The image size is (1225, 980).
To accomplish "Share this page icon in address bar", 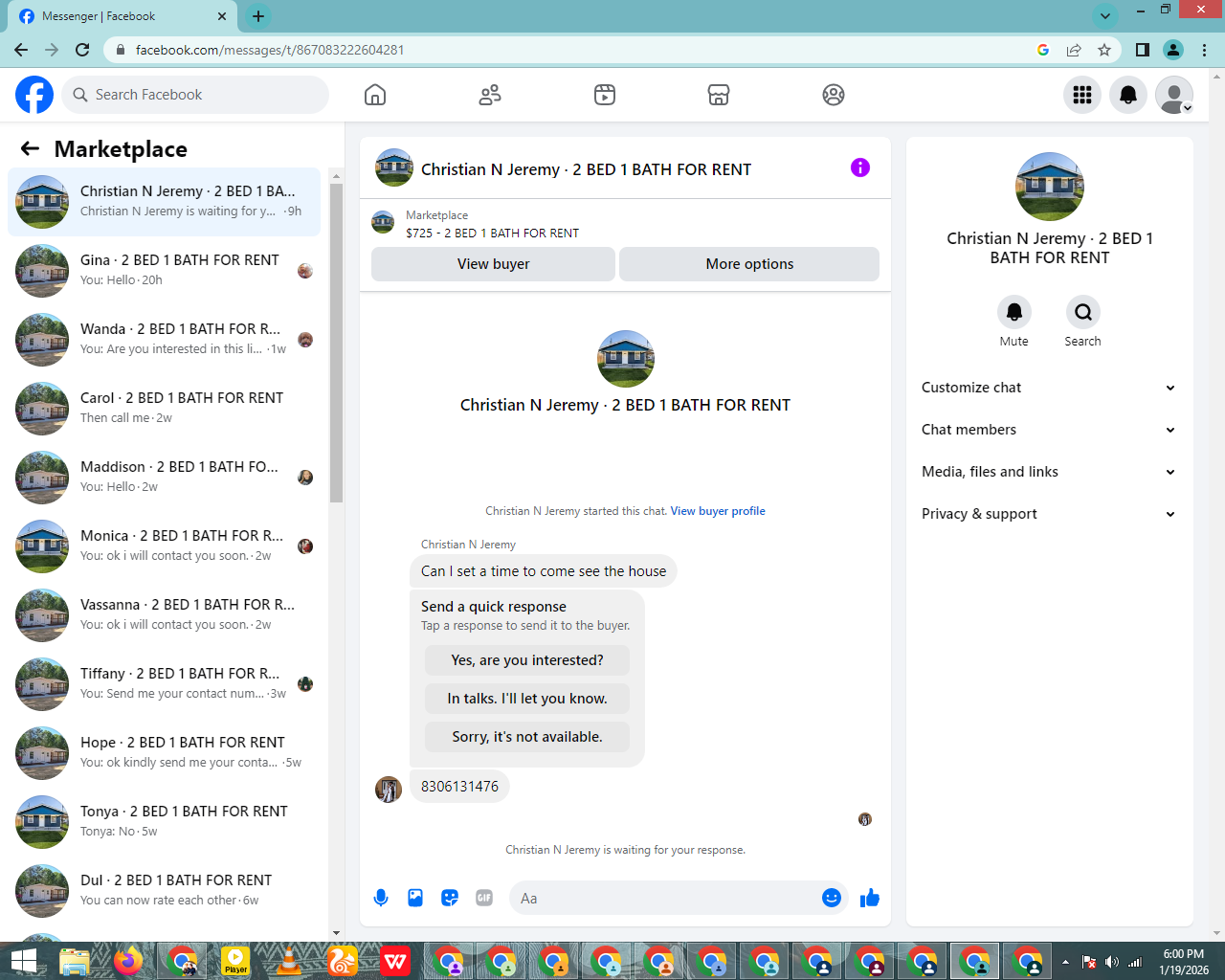I will coord(1074,50).
